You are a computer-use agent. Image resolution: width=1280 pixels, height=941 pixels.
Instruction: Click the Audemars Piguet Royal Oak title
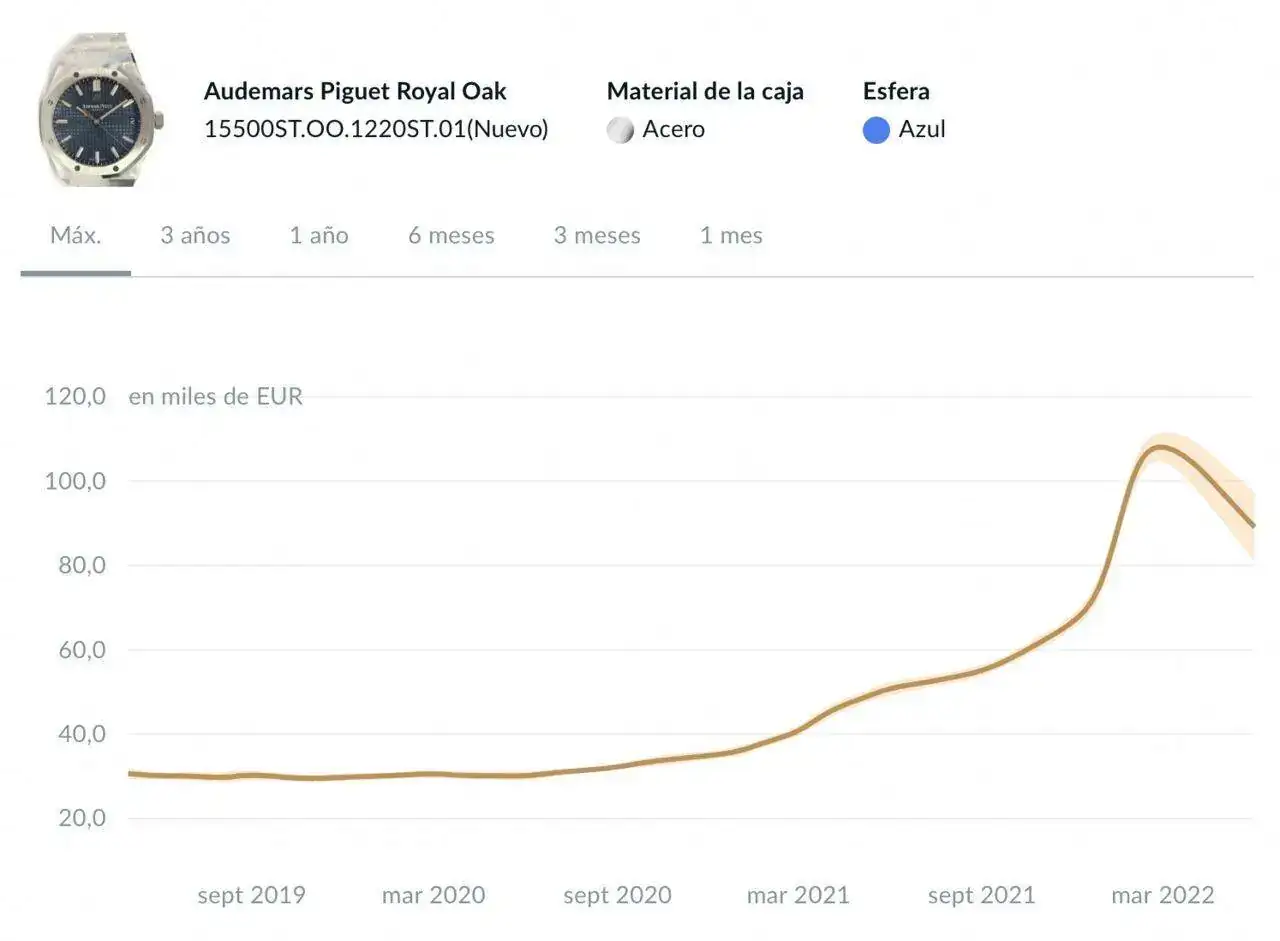[355, 91]
